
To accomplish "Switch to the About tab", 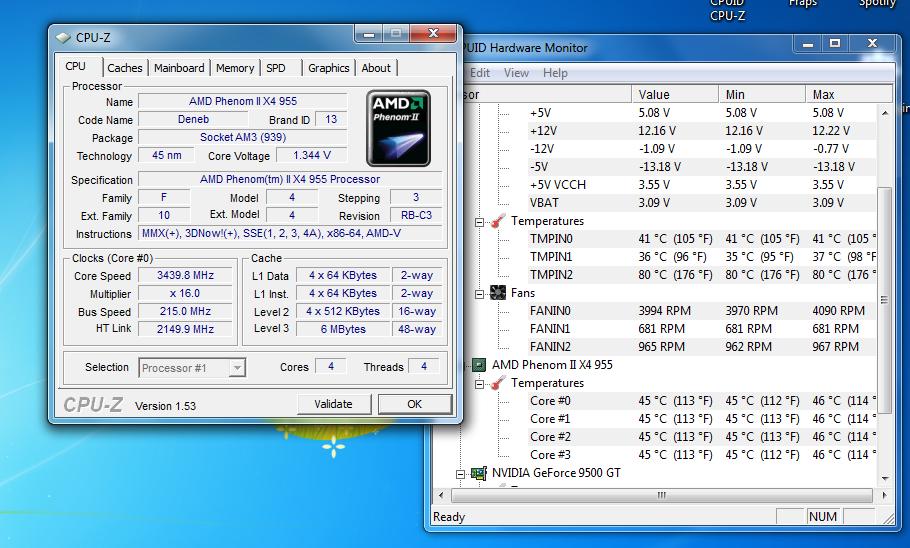I will [376, 68].
